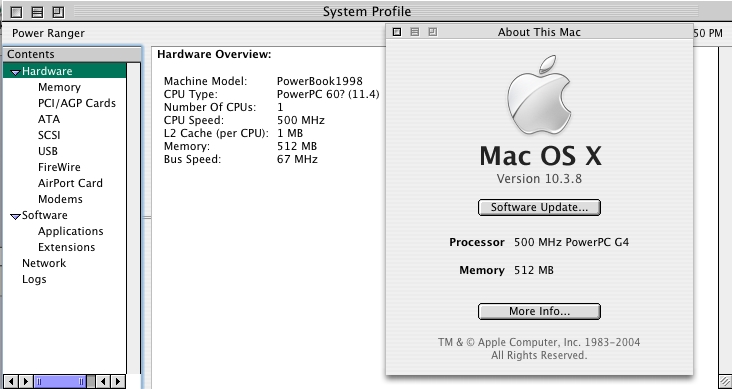732x389 pixels.
Task: Click System Profile window close box
Action: (16, 12)
